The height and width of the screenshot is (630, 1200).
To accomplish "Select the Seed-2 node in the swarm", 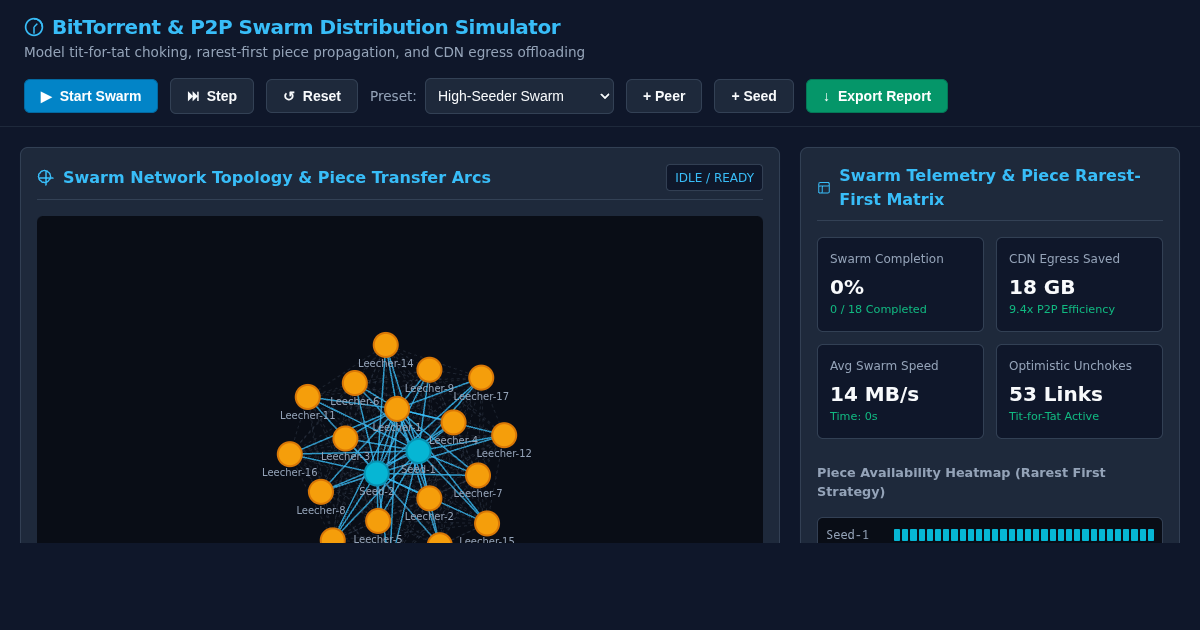I will coord(376,473).
